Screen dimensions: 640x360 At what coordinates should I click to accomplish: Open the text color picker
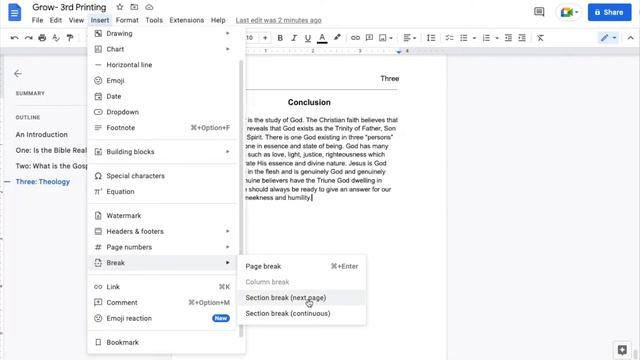click(322, 38)
